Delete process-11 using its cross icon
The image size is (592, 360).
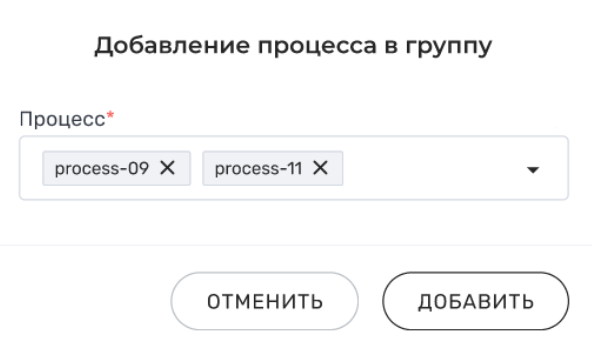click(x=320, y=168)
